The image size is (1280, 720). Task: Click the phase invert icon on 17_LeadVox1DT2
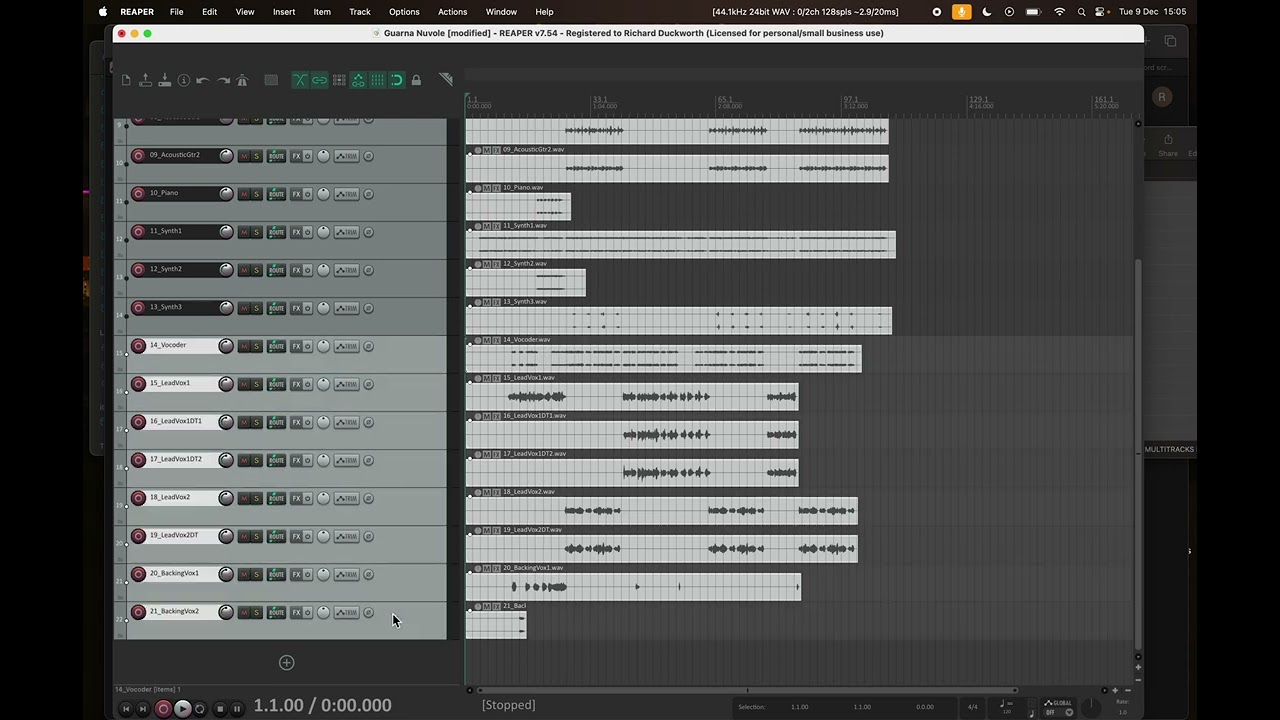click(368, 460)
